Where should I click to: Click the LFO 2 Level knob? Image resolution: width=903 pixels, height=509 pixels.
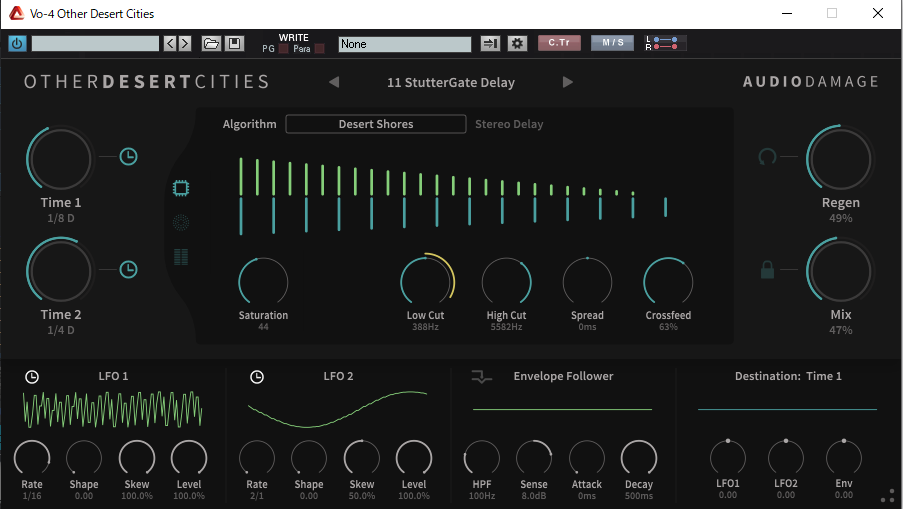[x=414, y=458]
